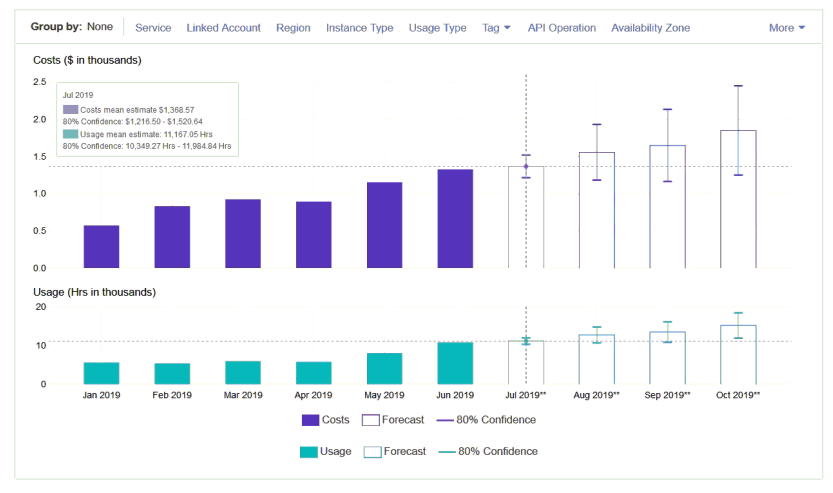Expand the More dropdown menu
This screenshot has width=833, height=493.
click(x=787, y=28)
